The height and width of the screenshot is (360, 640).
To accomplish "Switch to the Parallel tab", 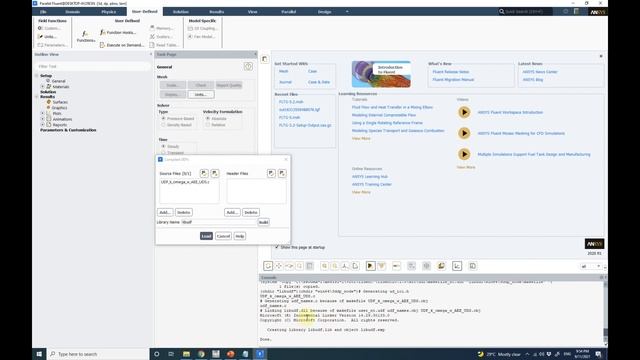I will tap(289, 12).
